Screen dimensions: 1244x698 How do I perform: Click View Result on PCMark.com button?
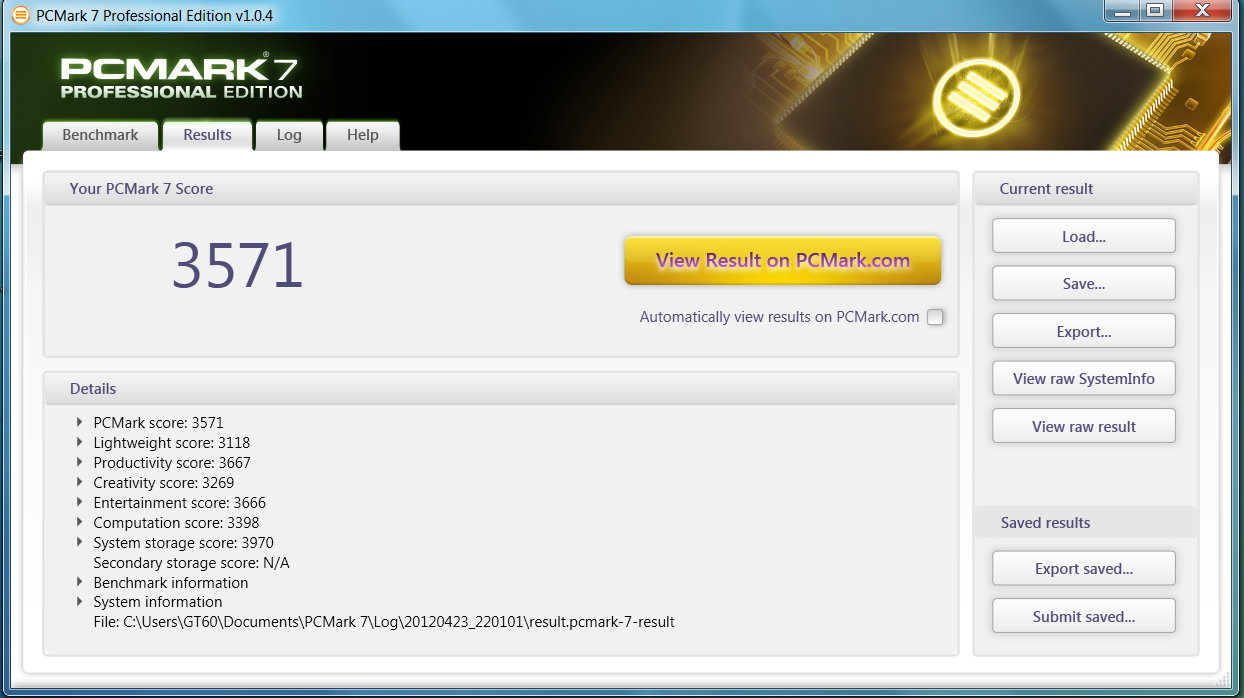tap(783, 261)
